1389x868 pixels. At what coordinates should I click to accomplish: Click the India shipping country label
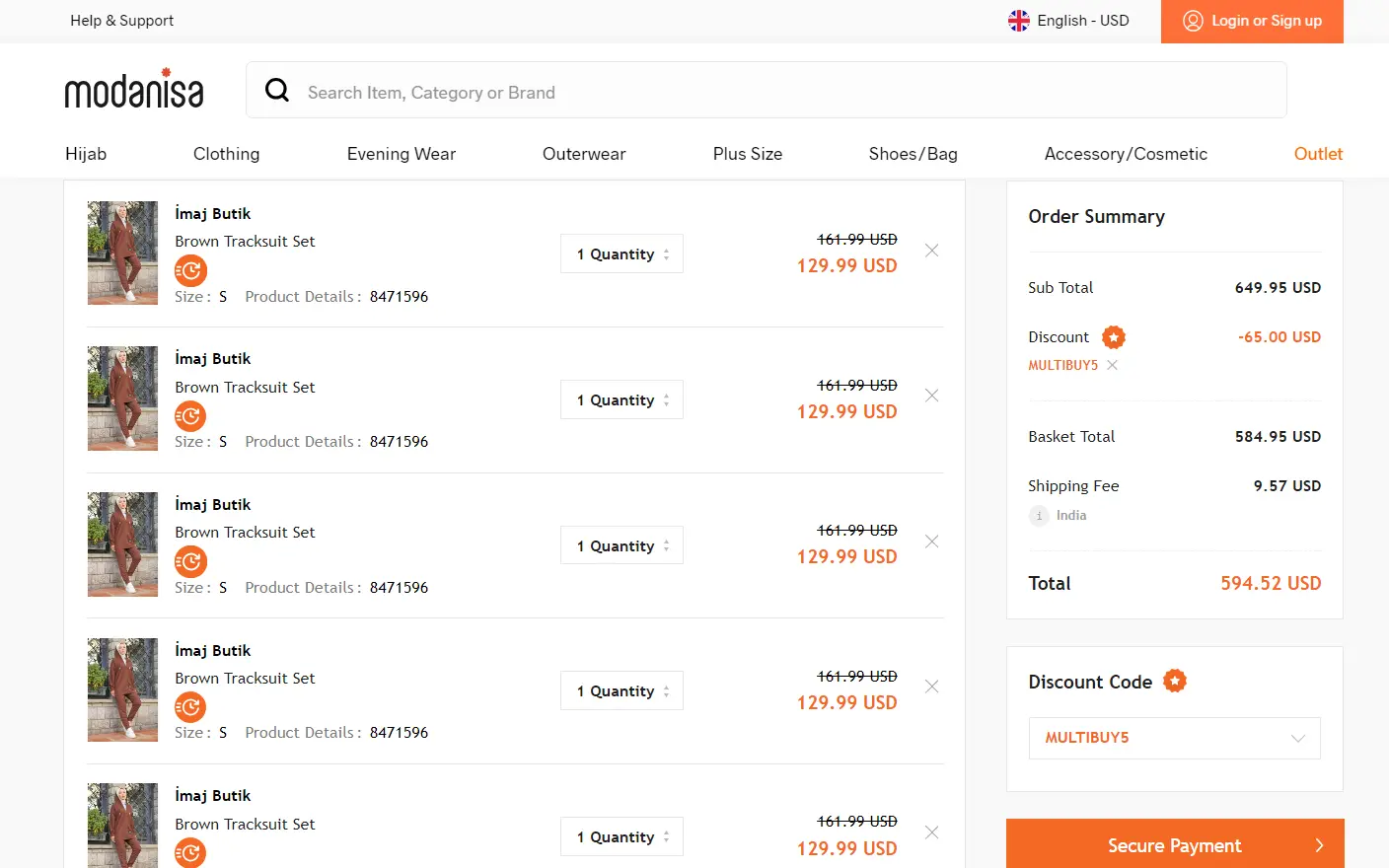point(1071,516)
